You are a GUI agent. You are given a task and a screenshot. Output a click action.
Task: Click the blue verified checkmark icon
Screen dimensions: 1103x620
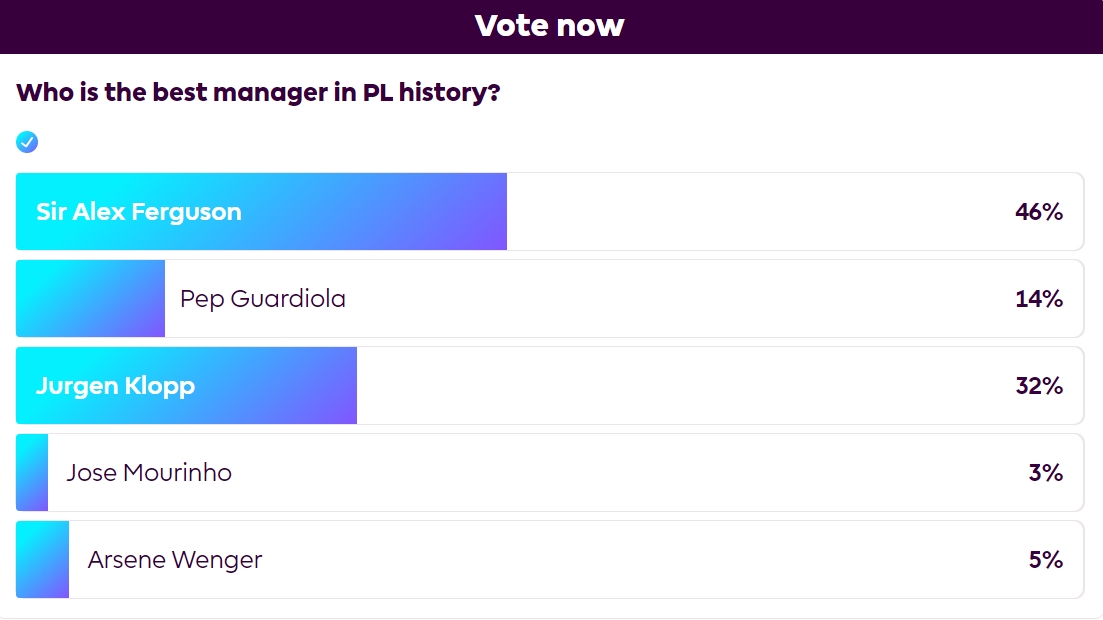[27, 142]
